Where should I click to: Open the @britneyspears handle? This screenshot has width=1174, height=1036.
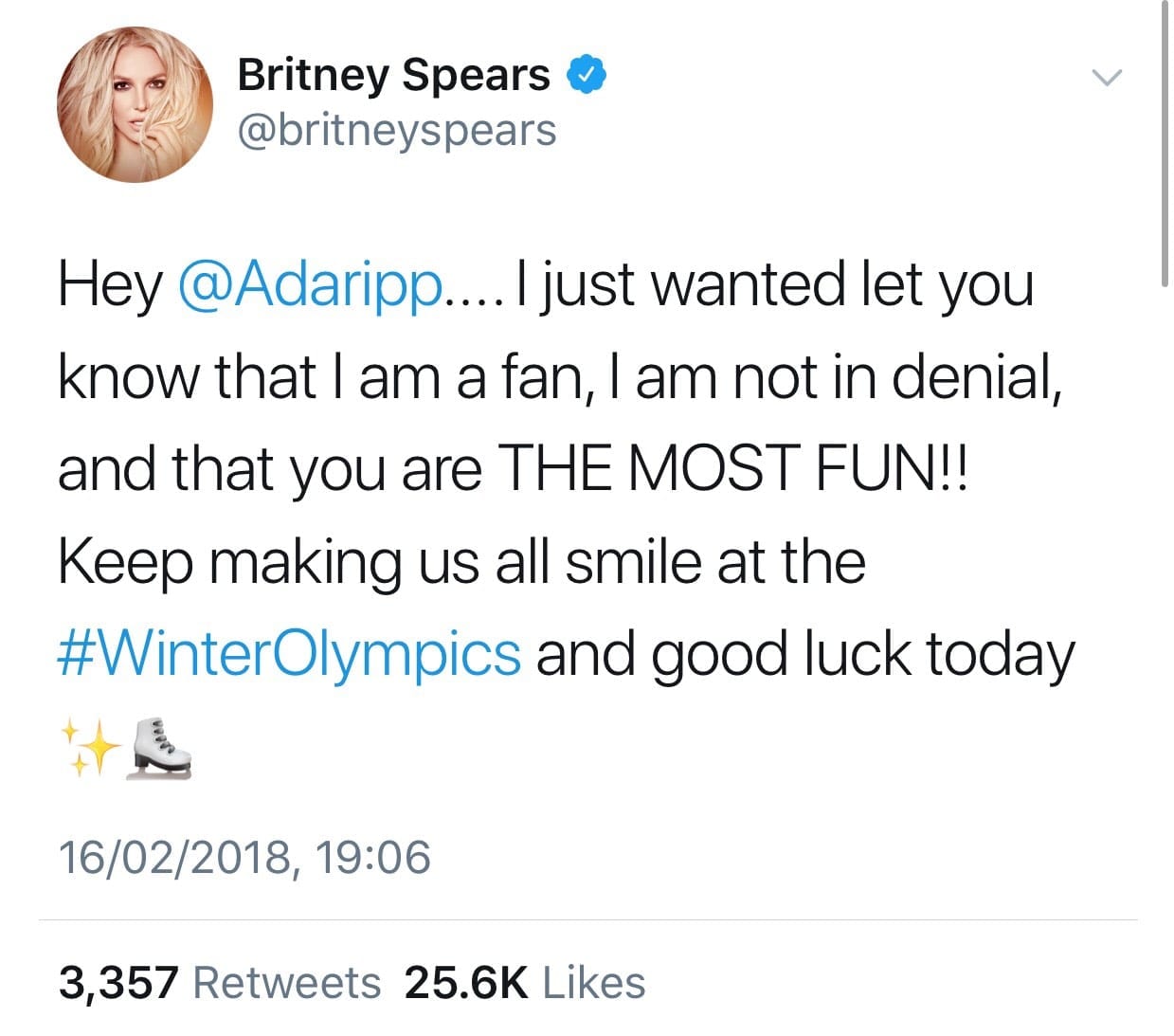396,130
